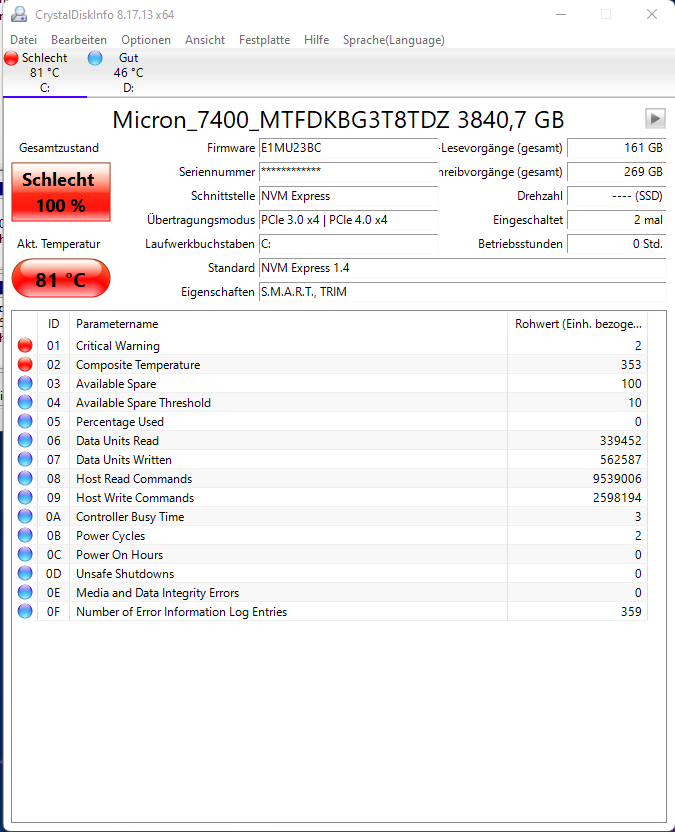Click the total reads value 161 GB
Viewport: 675px width, 832px height.
pyautogui.click(x=617, y=148)
